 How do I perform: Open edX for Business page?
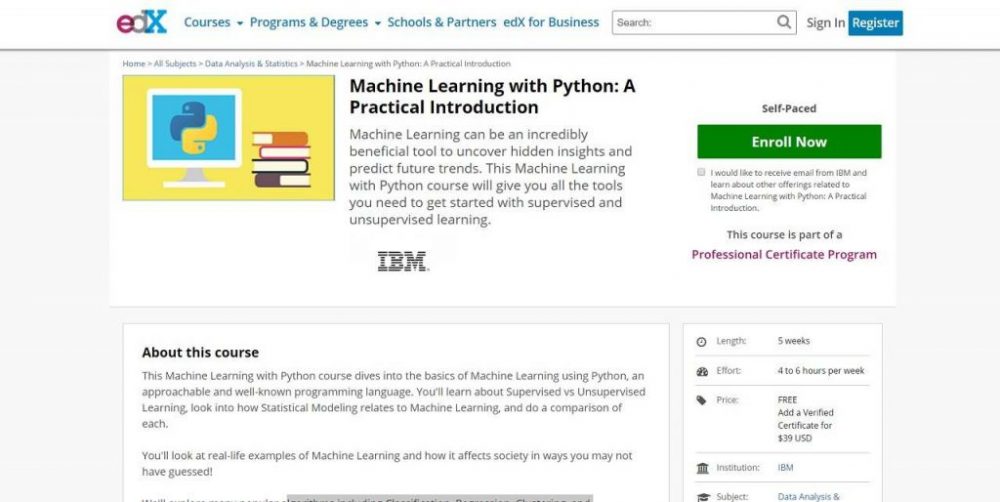coord(552,22)
